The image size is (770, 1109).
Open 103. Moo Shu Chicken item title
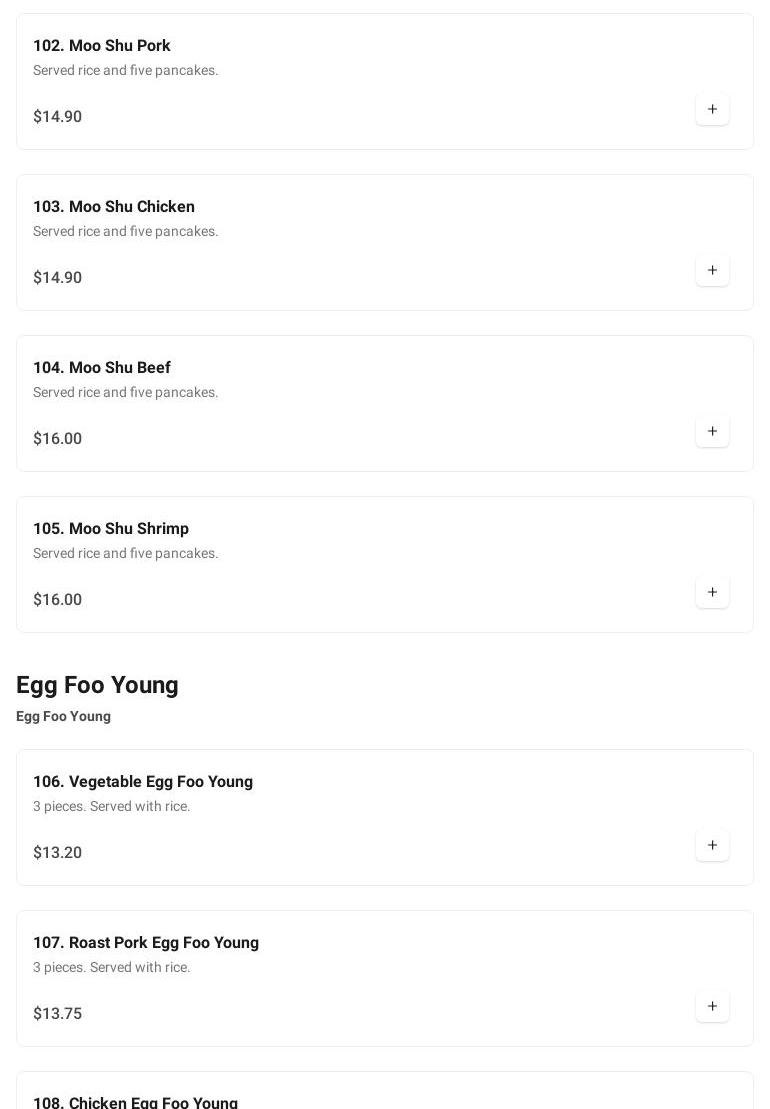coord(114,207)
